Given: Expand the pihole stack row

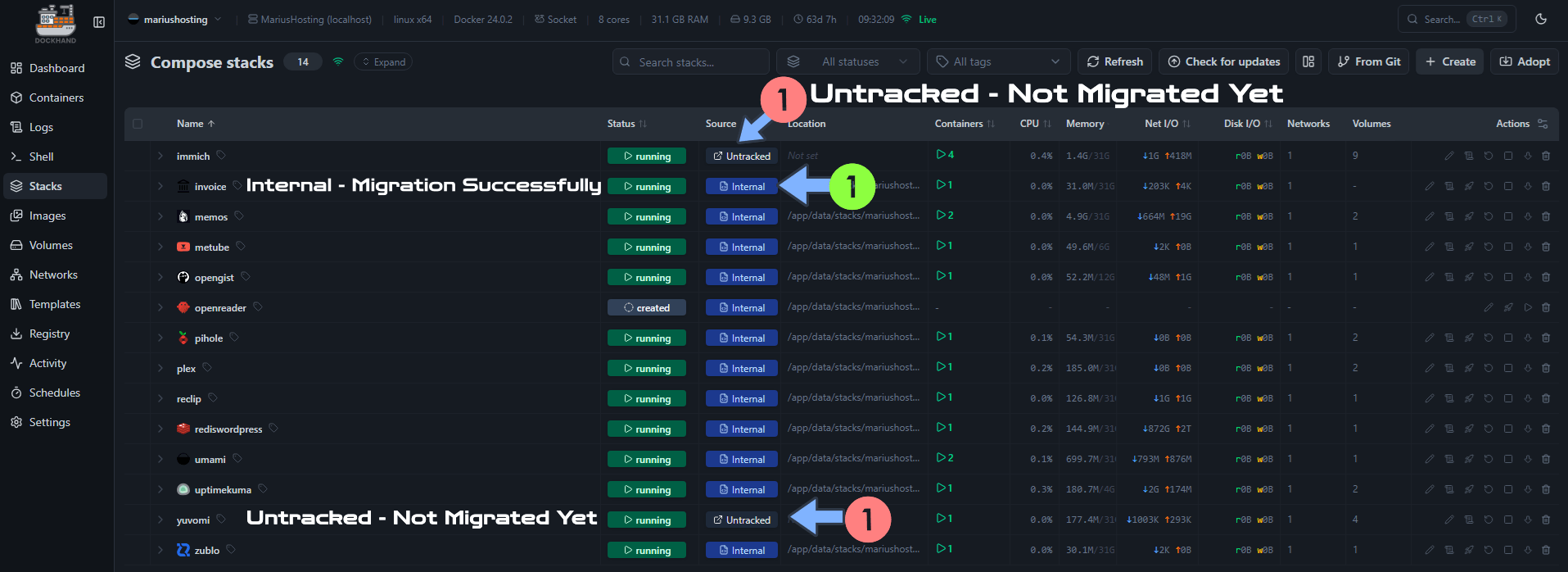Looking at the screenshot, I should [160, 338].
